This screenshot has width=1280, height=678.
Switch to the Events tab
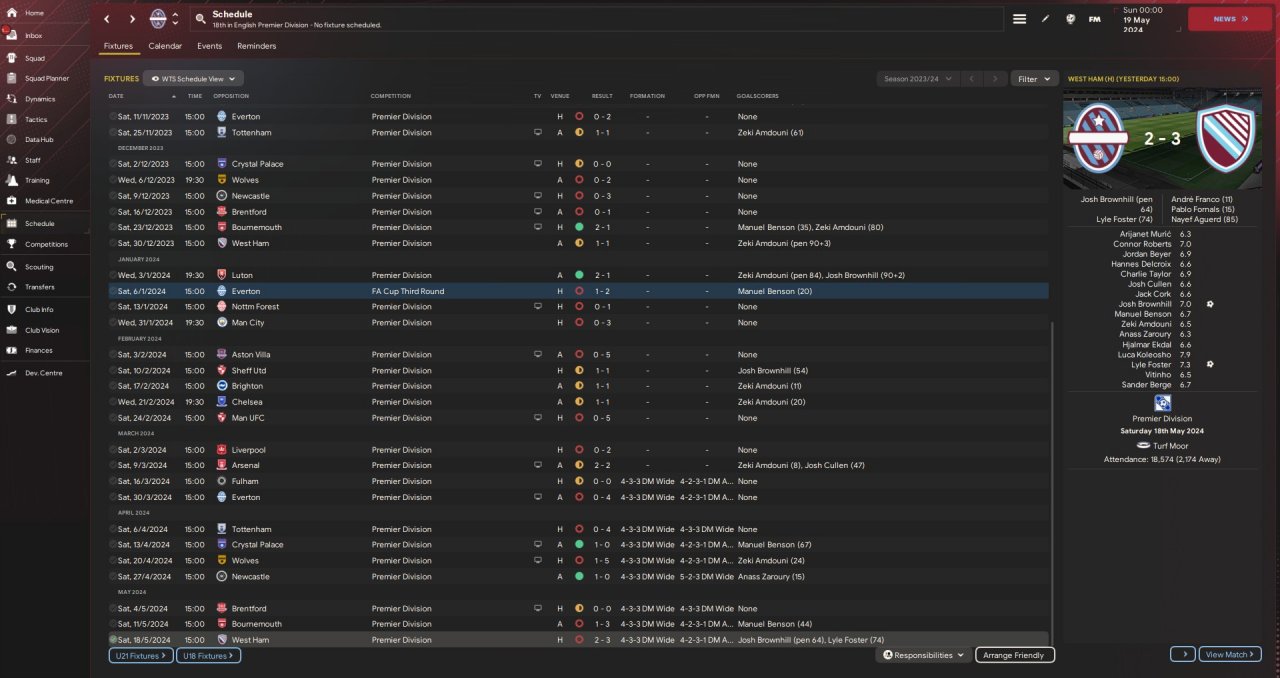(210, 46)
